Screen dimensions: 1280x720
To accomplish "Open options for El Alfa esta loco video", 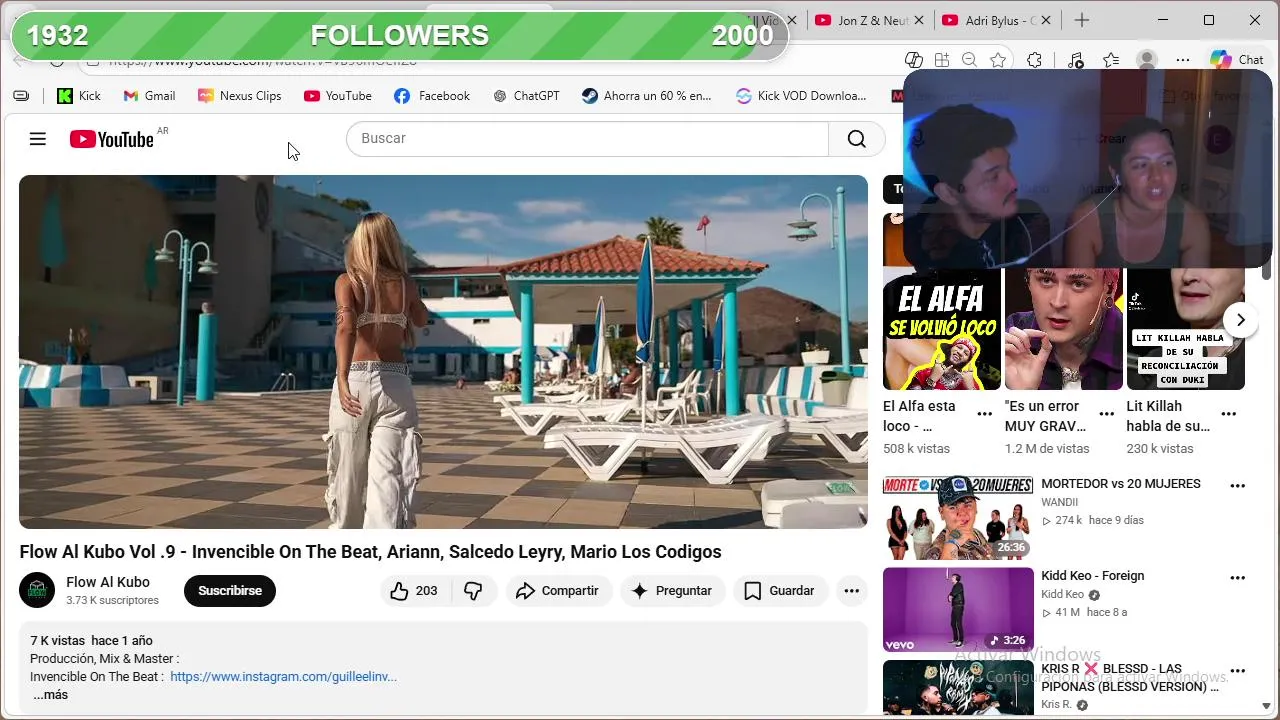I will coord(985,414).
